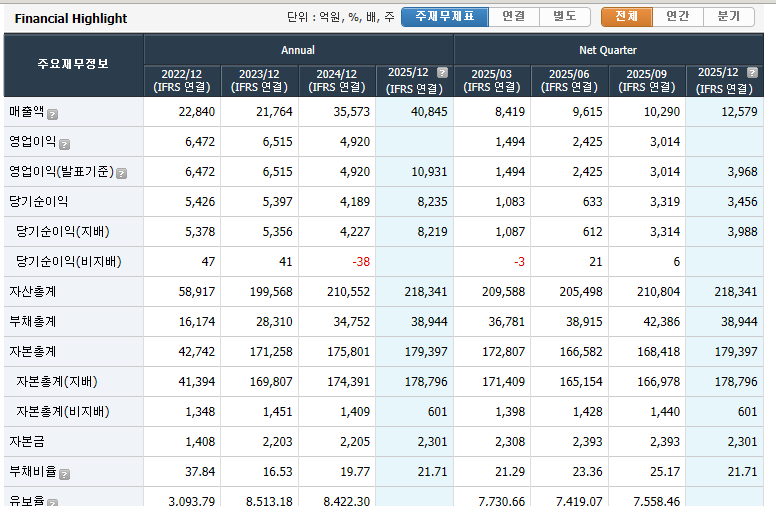Click the 주요재무정보 header cell
This screenshot has height=506, width=776.
pyautogui.click(x=73, y=64)
